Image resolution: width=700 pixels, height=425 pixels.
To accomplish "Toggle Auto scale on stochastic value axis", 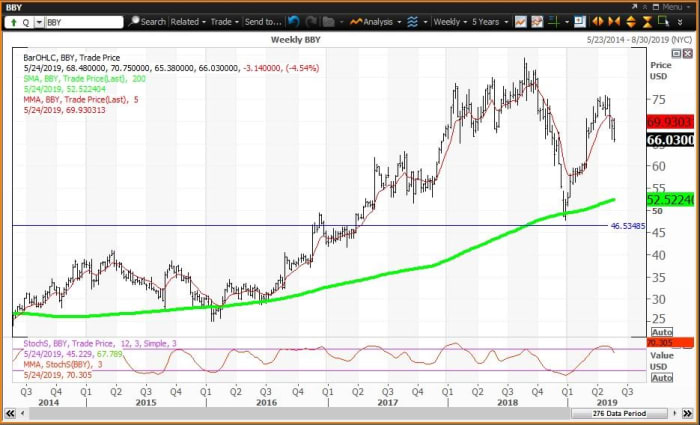I will tap(661, 378).
